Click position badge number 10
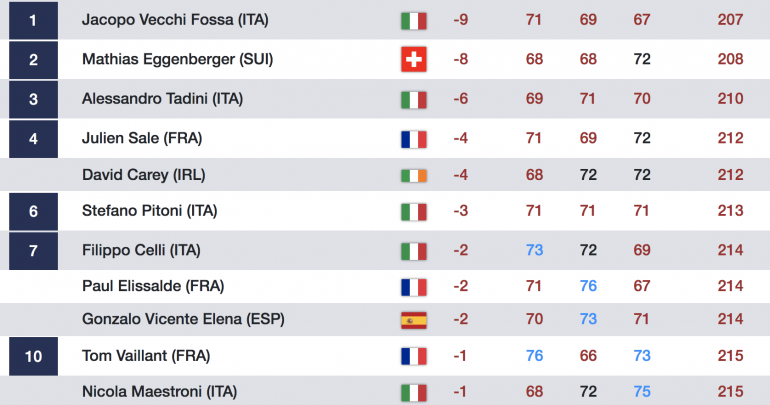 tap(33, 356)
